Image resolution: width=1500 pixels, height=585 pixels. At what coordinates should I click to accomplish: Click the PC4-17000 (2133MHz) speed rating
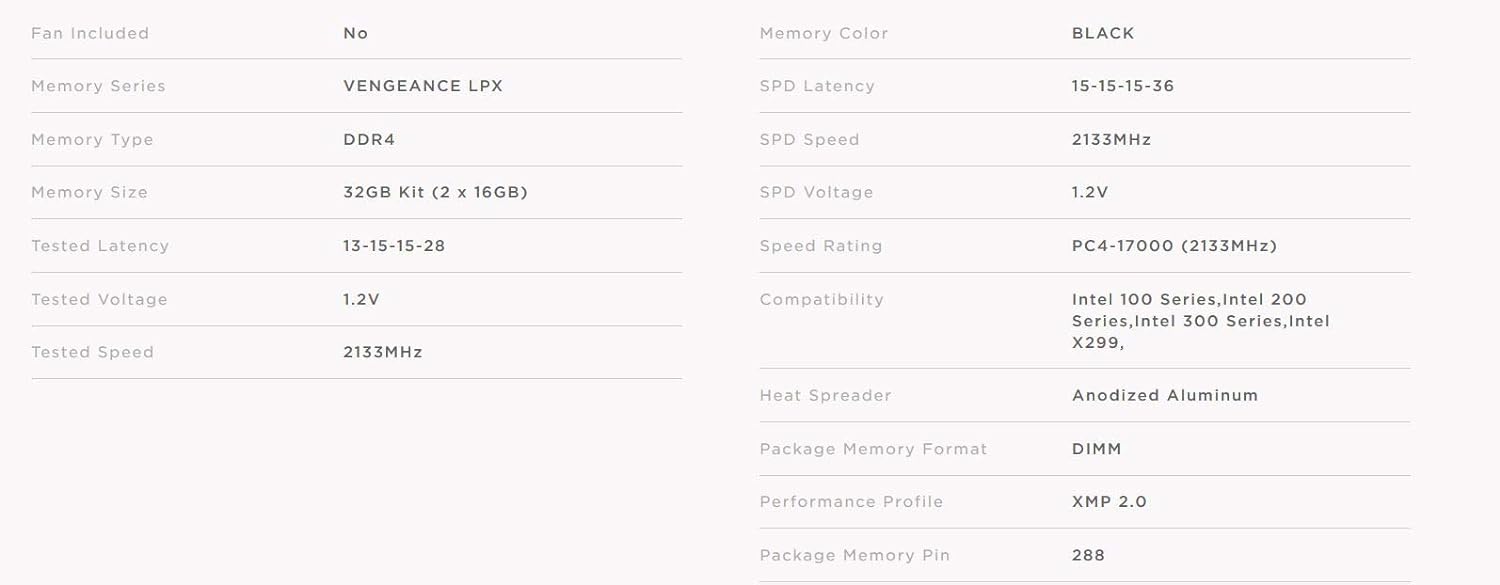click(x=1174, y=246)
